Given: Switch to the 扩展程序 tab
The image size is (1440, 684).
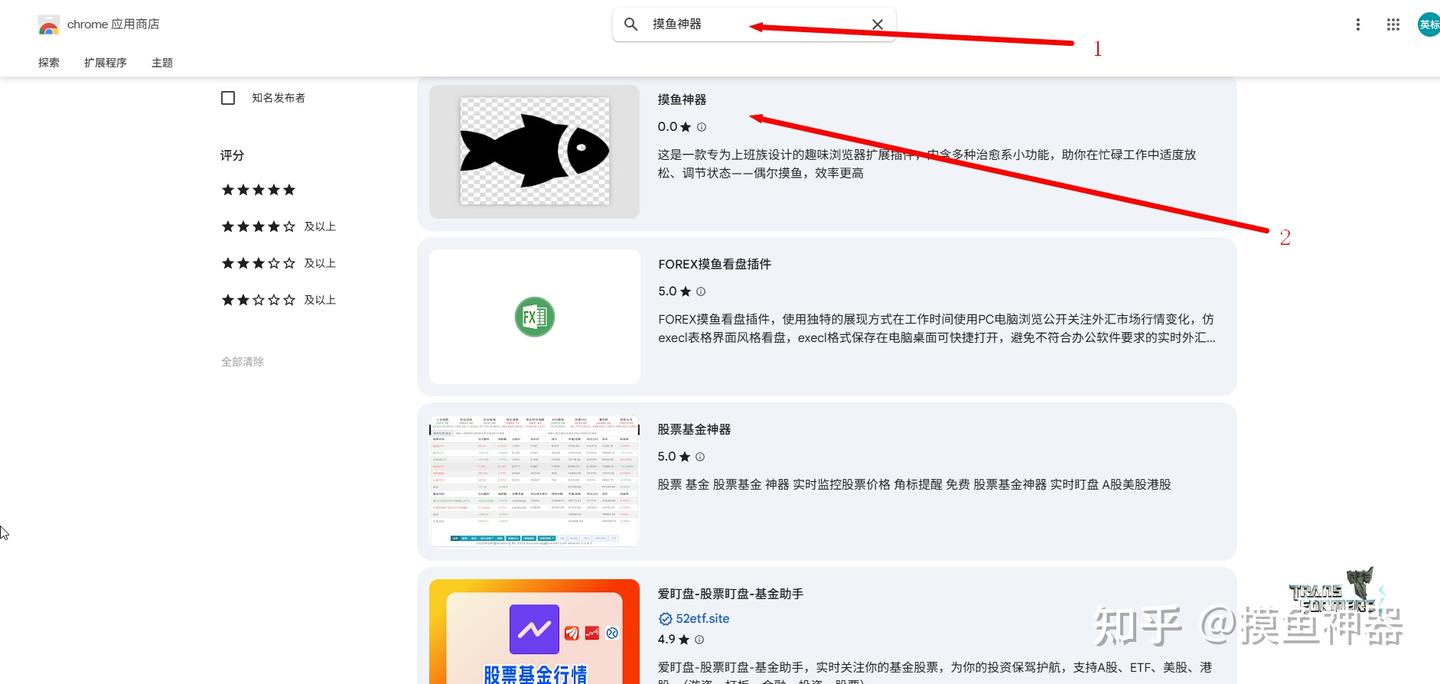Looking at the screenshot, I should coord(105,62).
